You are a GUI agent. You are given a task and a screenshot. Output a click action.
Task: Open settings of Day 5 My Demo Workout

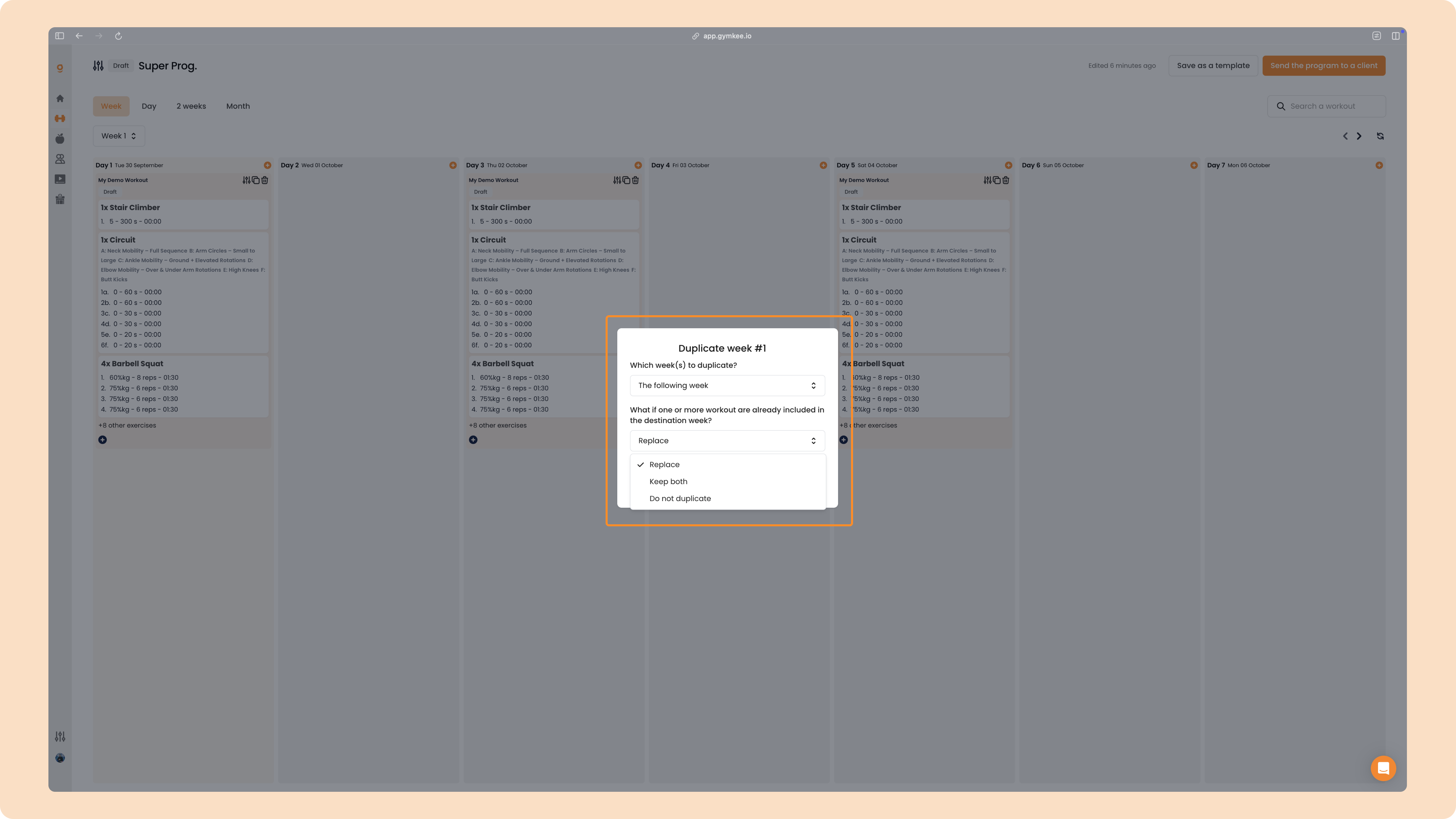click(987, 180)
